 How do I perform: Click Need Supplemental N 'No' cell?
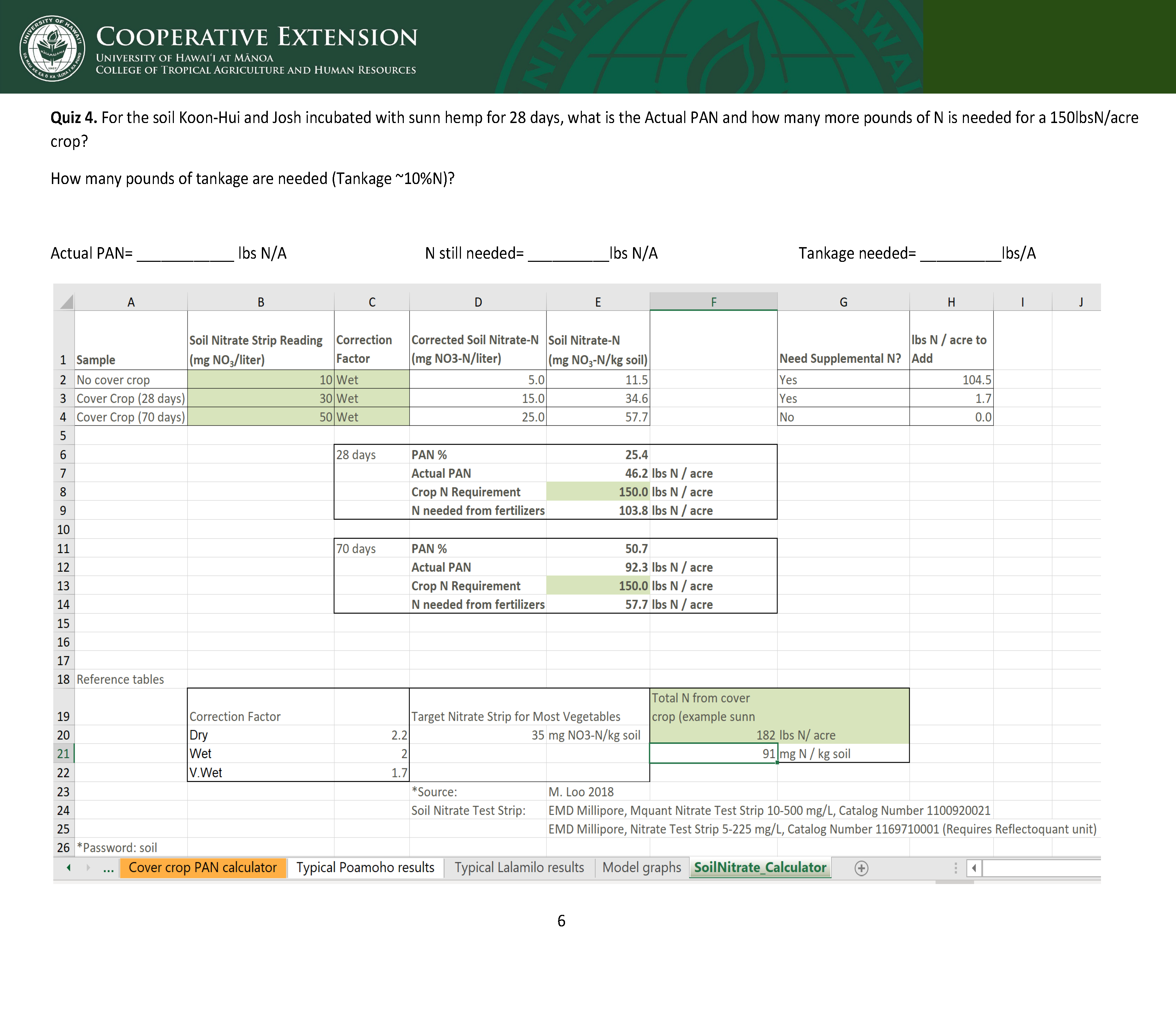pos(843,417)
